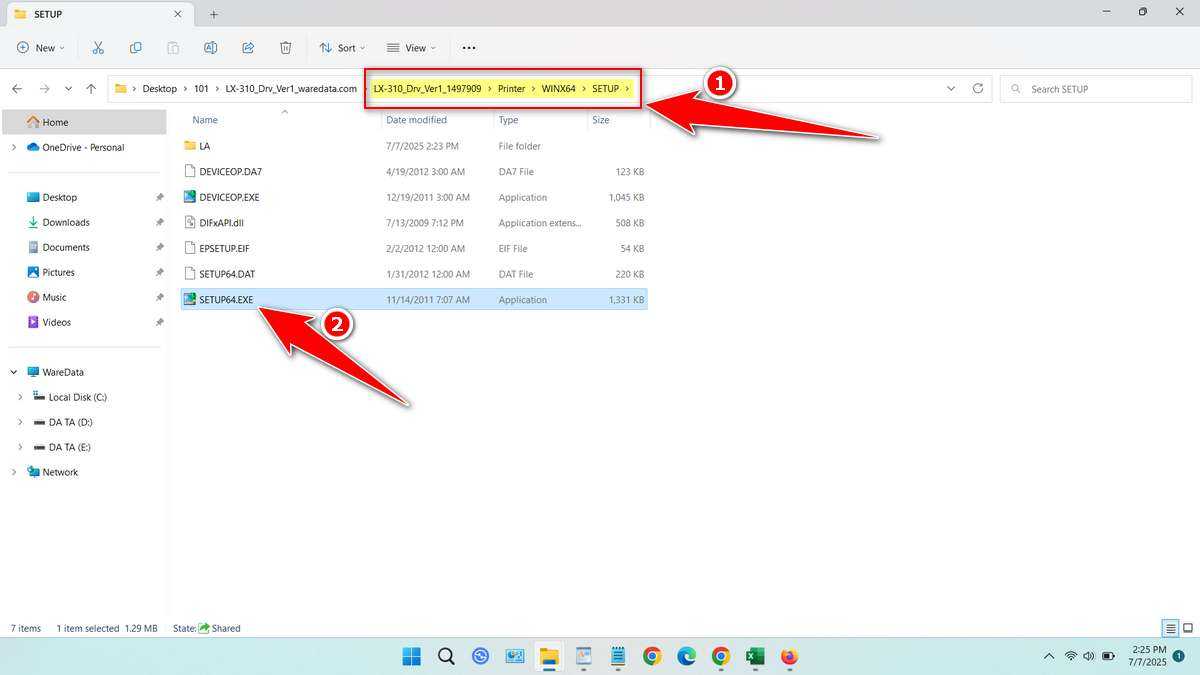1200x675 pixels.
Task: Open the View menu
Action: click(x=411, y=48)
